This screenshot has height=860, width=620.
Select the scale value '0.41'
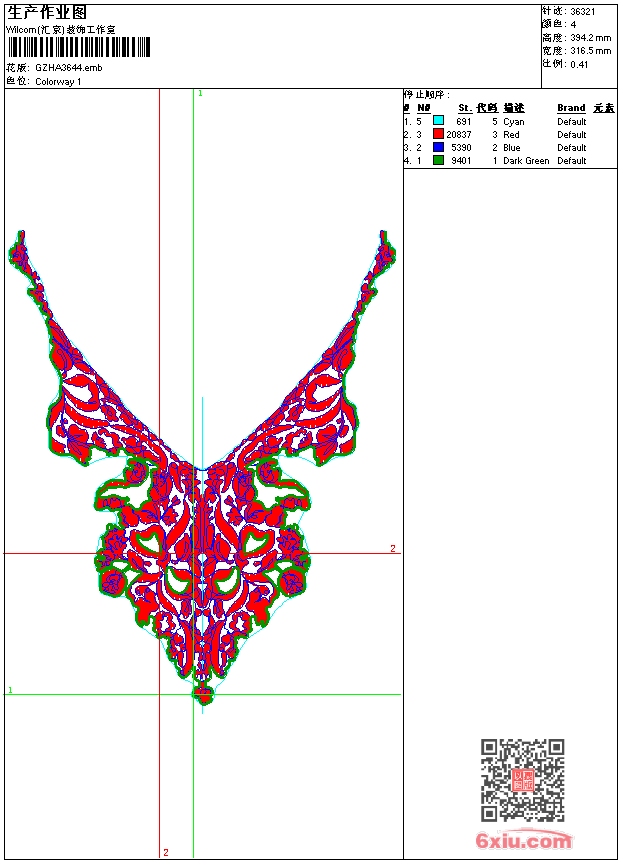pos(579,64)
